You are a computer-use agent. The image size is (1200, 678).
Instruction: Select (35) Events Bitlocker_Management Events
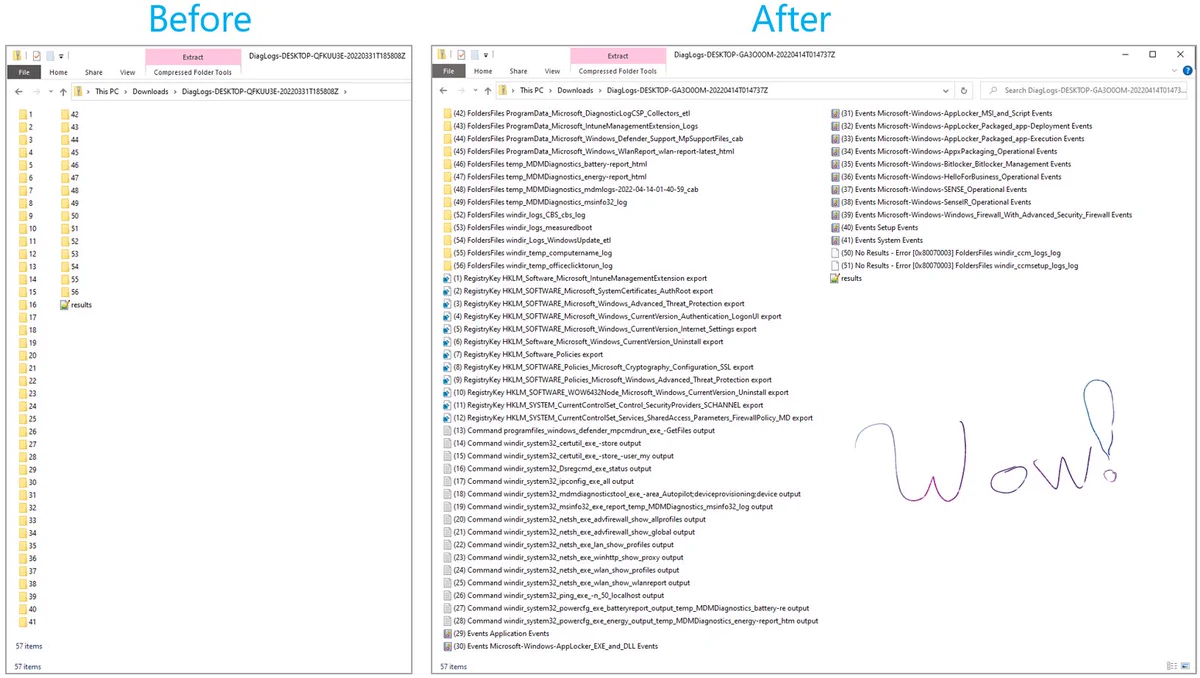[951, 165]
